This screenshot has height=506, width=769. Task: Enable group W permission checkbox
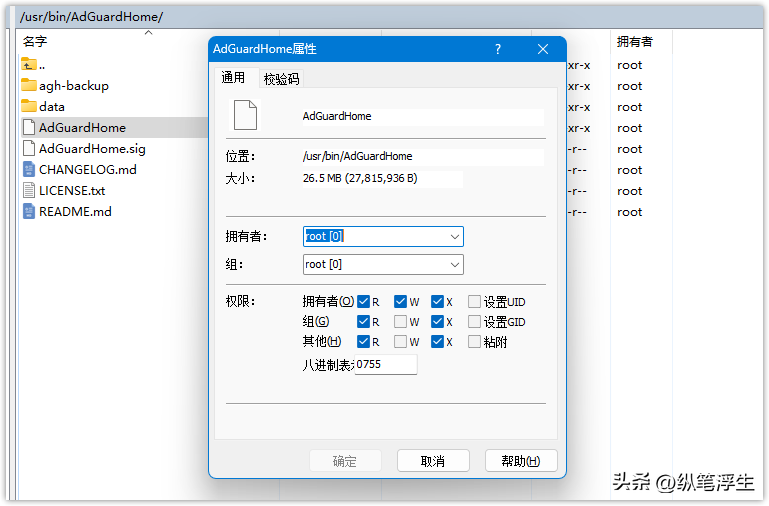pos(400,322)
